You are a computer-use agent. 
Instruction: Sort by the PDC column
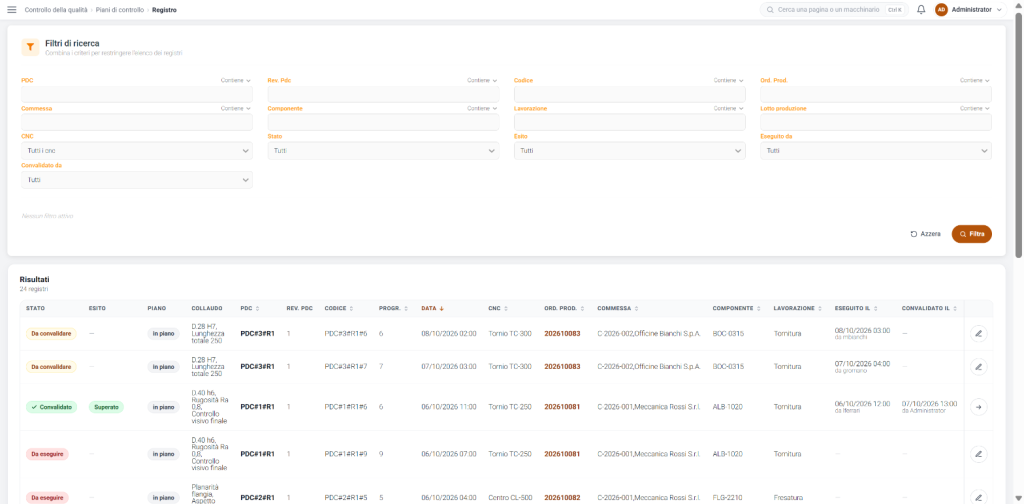(249, 308)
